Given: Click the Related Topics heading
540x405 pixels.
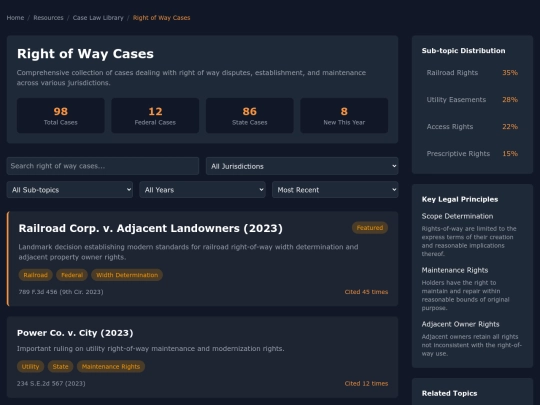Looking at the screenshot, I should (x=449, y=393).
